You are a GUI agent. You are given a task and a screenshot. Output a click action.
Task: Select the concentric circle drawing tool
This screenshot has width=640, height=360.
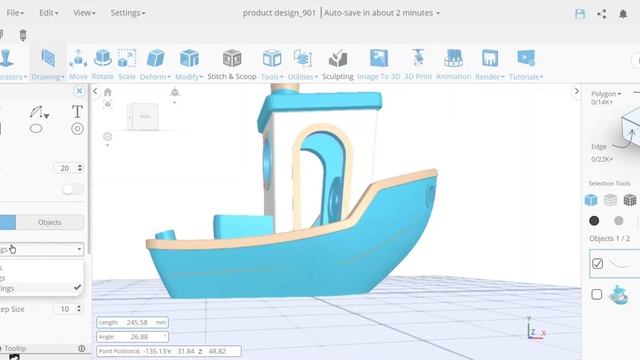coord(77,129)
